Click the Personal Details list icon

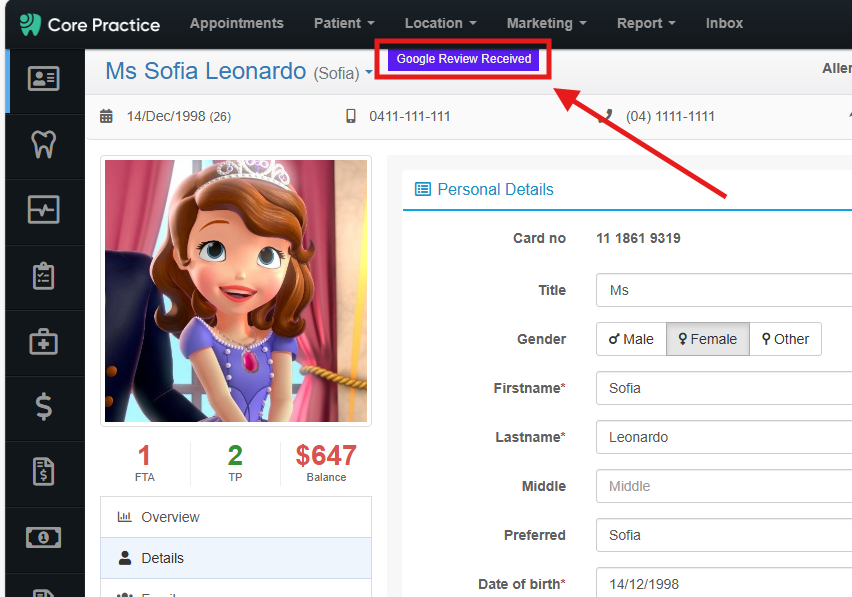tap(423, 189)
